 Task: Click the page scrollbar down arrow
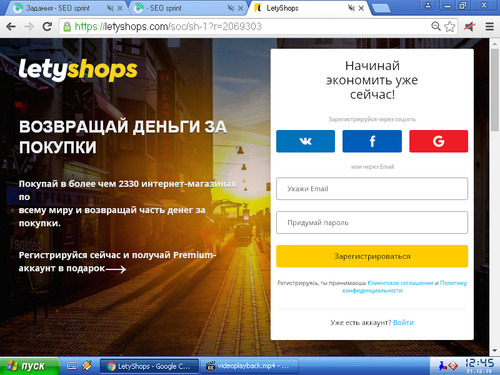494,351
